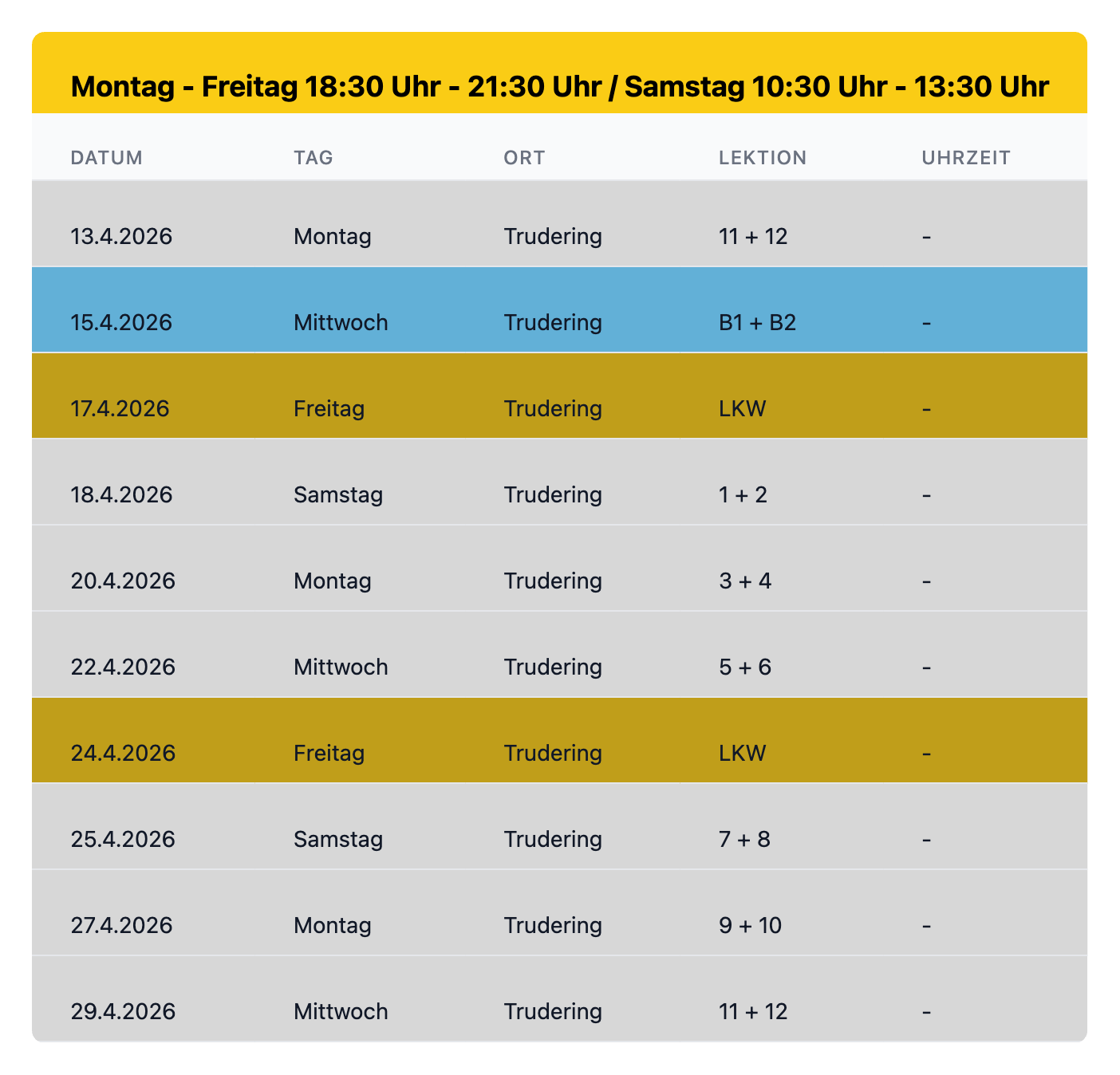Click the UHRZEIT column header
Screen dimensions: 1120x1075
click(x=966, y=157)
